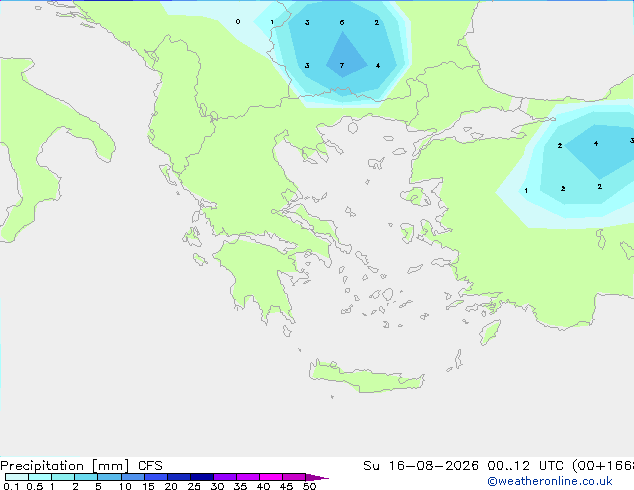Screen dimensions: 634x490
Task: Click the '0.1' legend scale label
Action: [11, 486]
